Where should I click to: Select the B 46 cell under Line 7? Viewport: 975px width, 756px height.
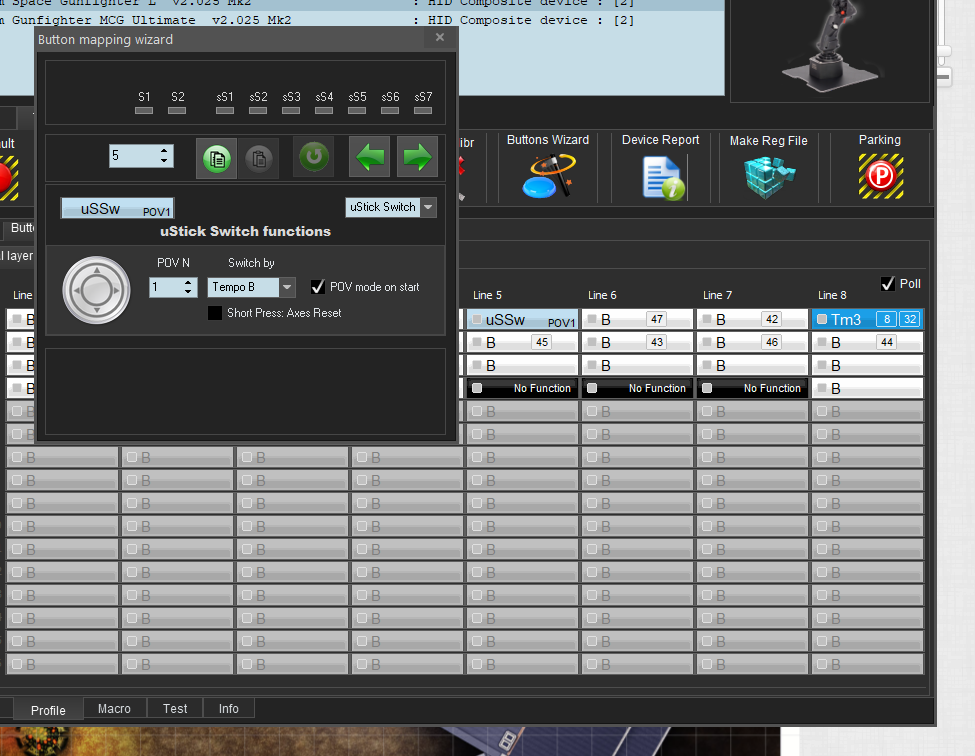[x=752, y=343]
